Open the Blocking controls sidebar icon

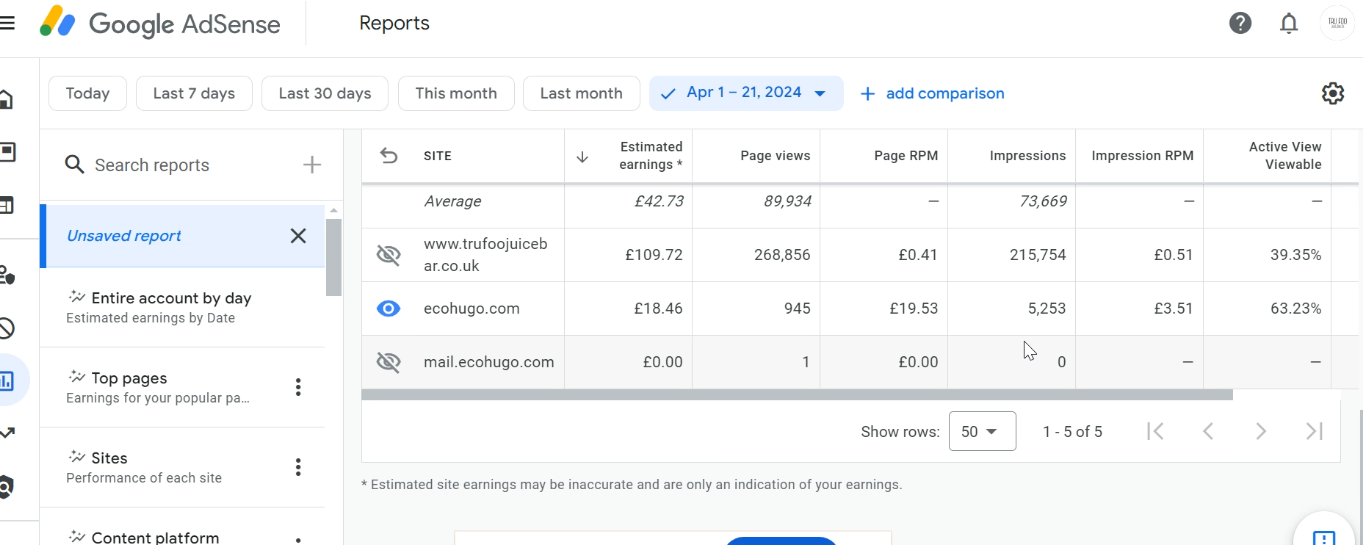tap(6, 327)
